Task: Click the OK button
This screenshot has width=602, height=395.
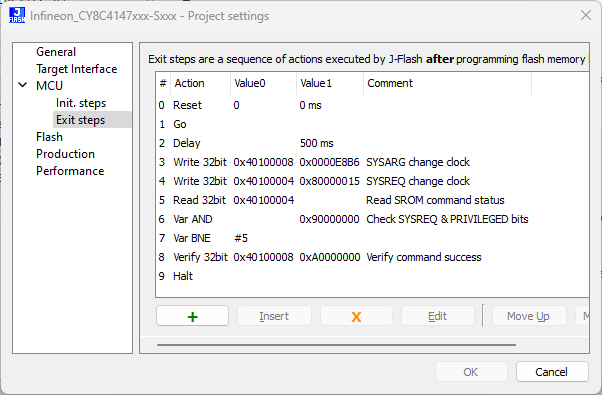Action: 471,372
